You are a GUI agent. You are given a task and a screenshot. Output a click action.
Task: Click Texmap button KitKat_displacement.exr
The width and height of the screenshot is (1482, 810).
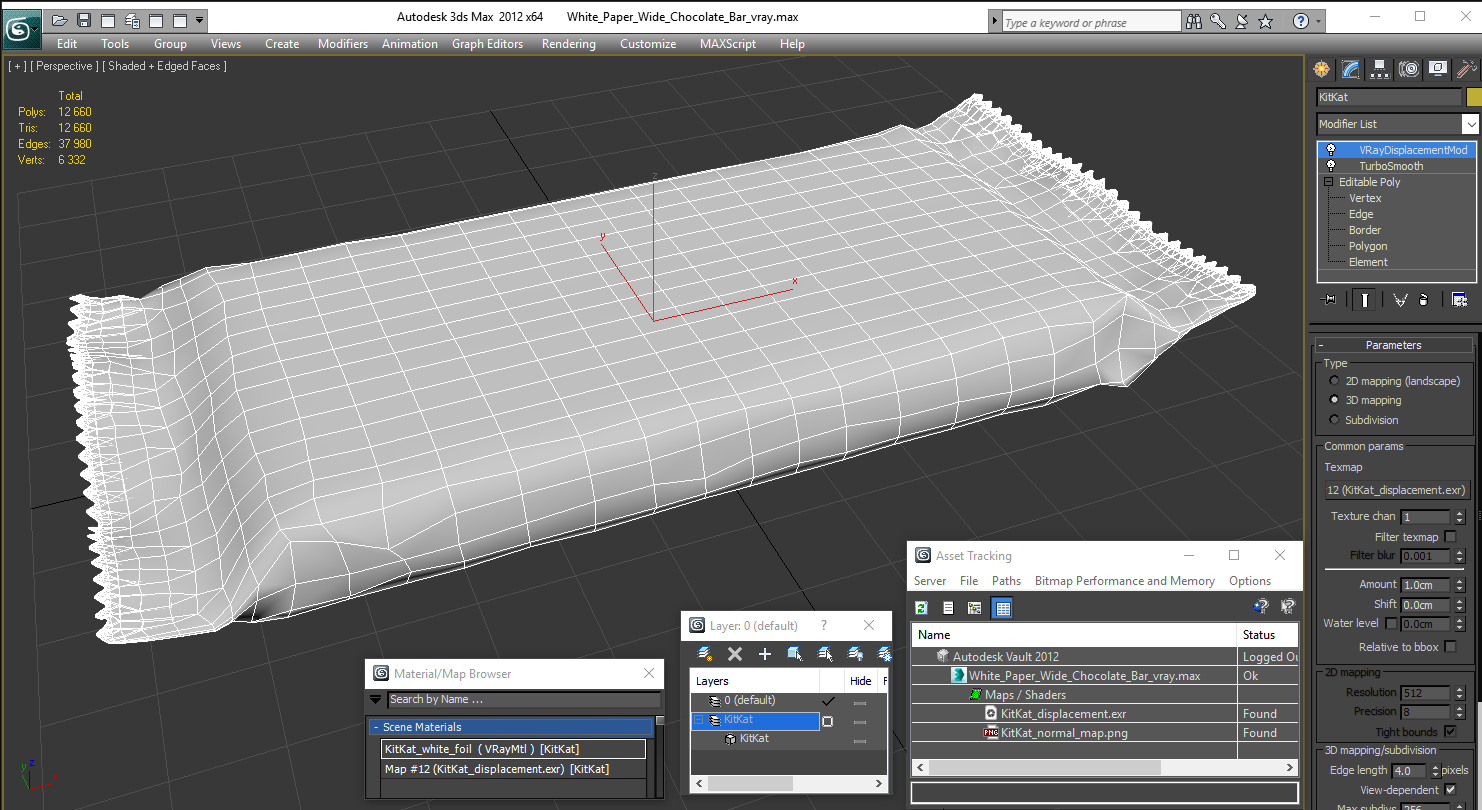click(x=1397, y=490)
